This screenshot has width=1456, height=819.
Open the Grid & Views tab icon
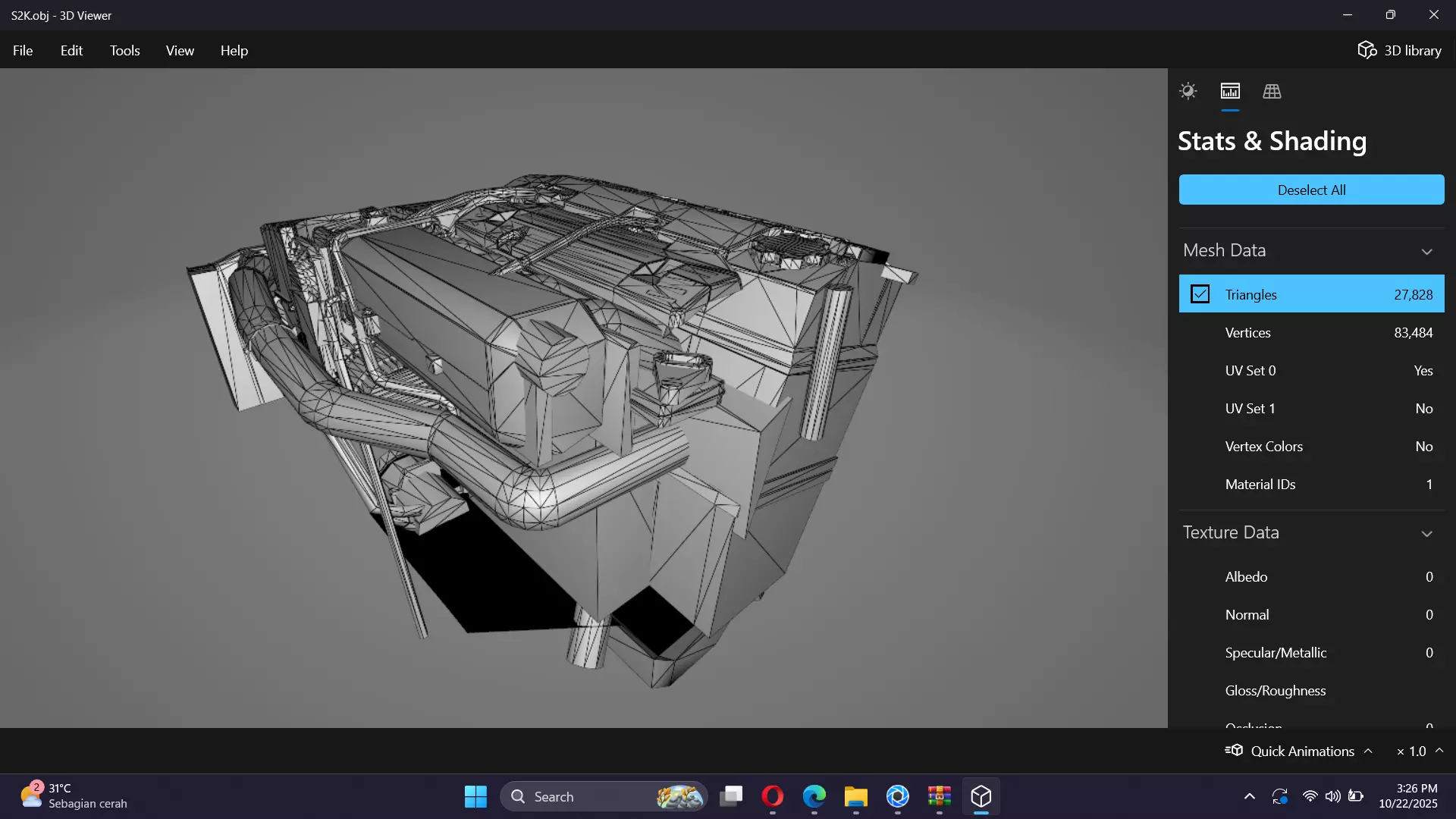pyautogui.click(x=1272, y=91)
